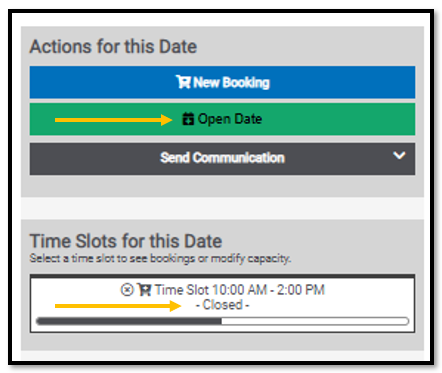Click the Actions for this Date heading
This screenshot has width=442, height=373.
(x=113, y=46)
